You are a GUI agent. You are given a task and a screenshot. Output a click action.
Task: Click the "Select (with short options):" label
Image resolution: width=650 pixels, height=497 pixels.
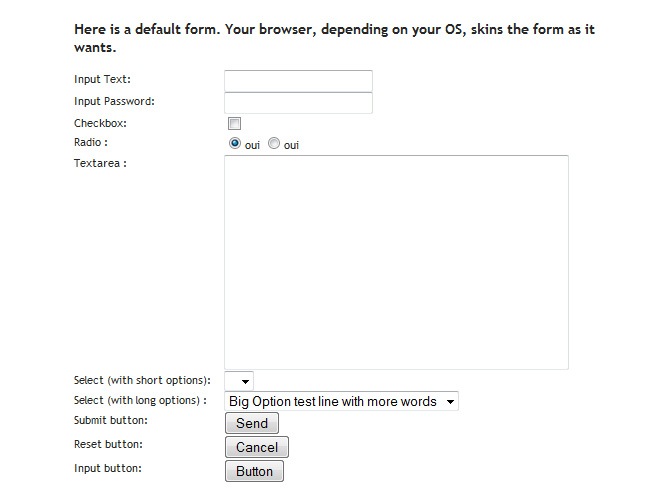142,380
